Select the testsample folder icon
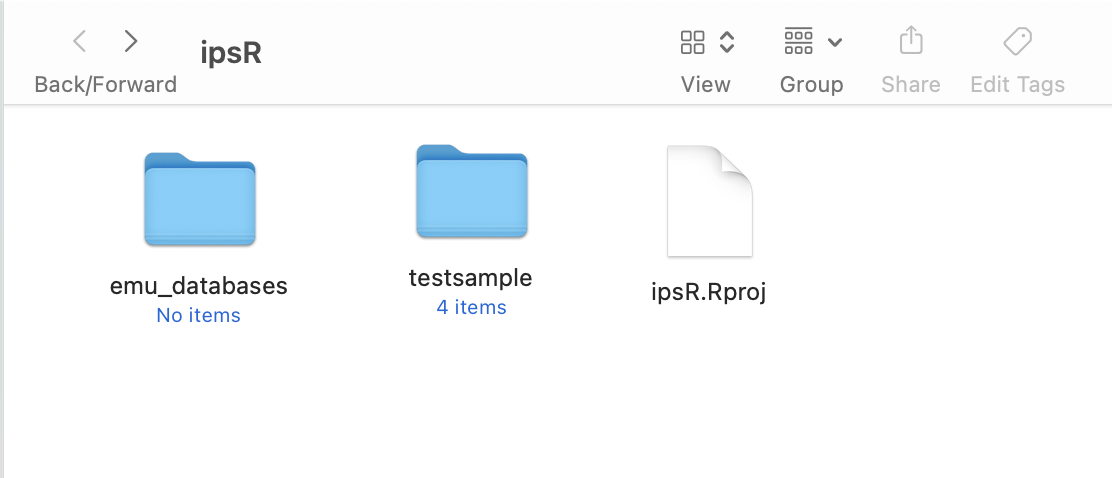This screenshot has width=1112, height=478. click(x=471, y=192)
